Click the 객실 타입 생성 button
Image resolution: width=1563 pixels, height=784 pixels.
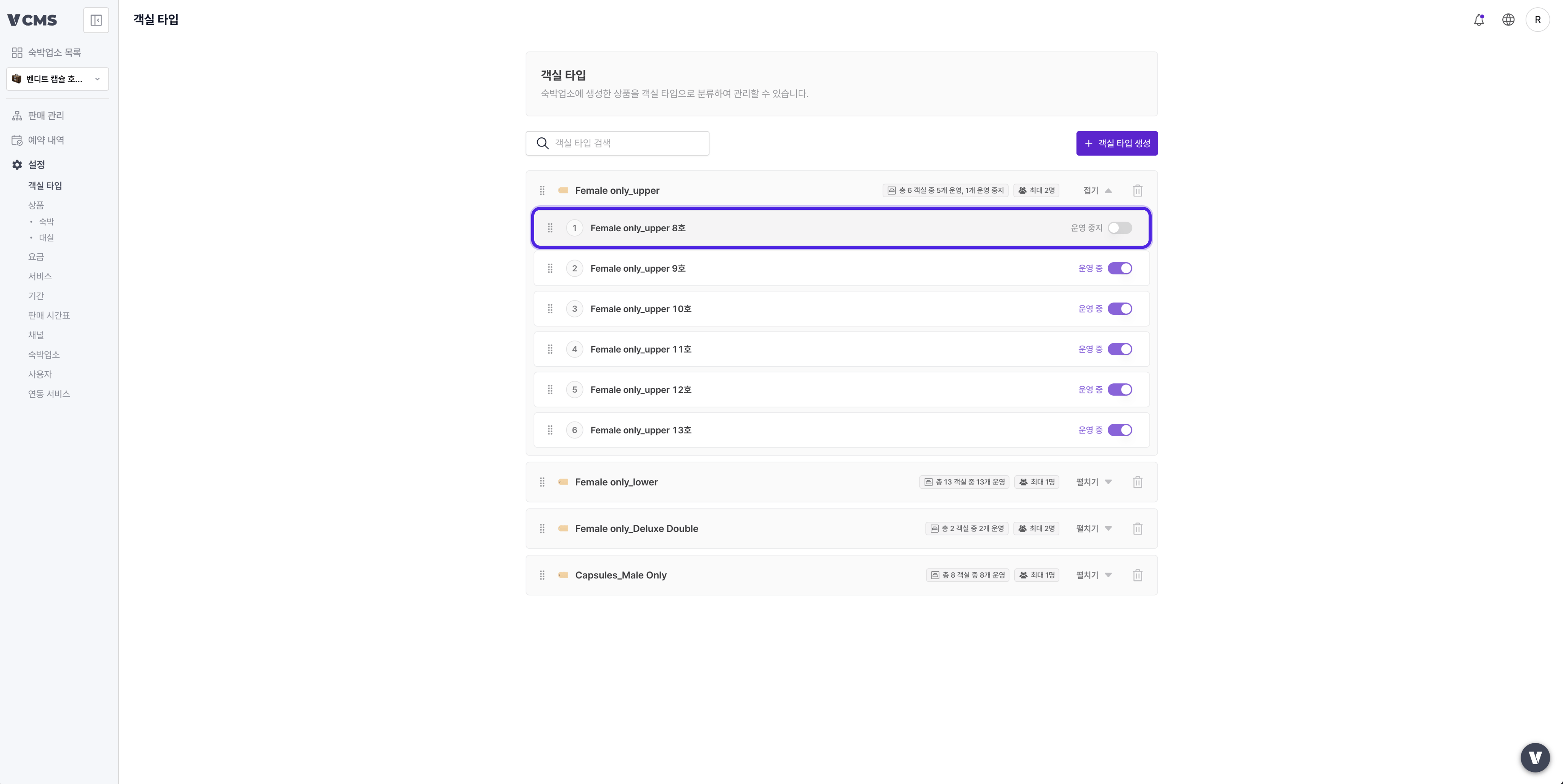(x=1117, y=143)
